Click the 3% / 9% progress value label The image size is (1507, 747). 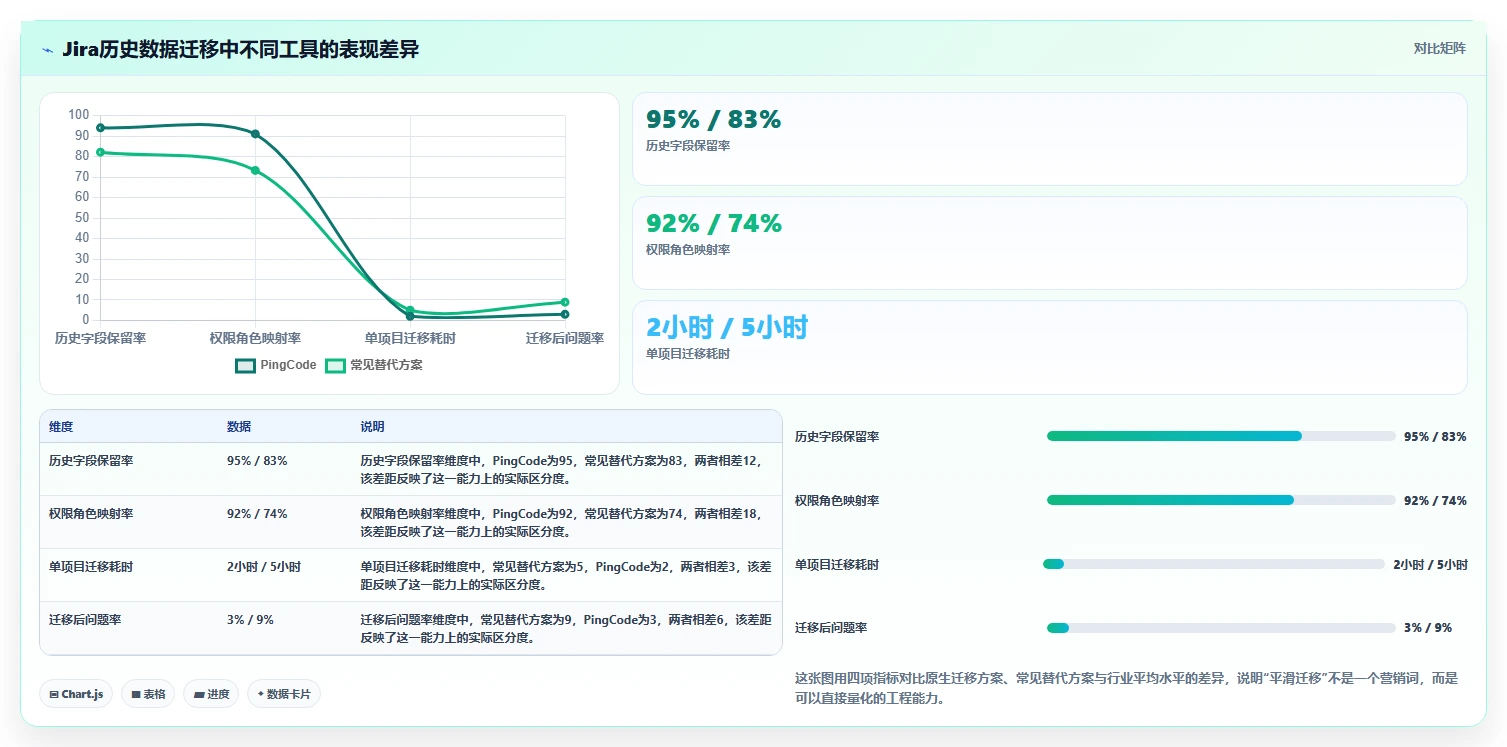tap(1428, 628)
